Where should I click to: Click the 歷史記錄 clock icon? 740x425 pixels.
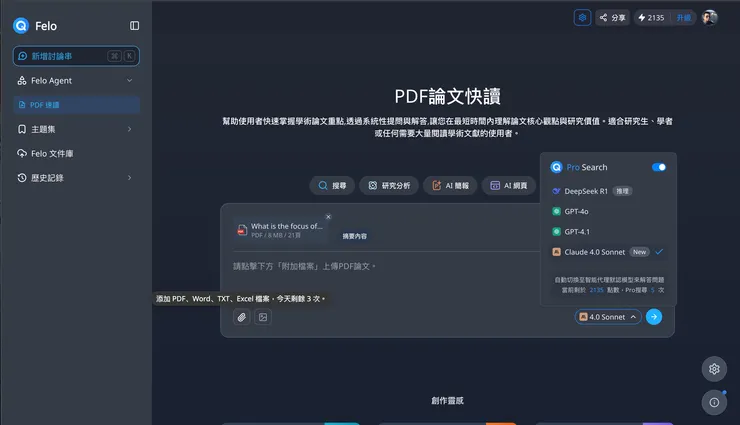click(22, 178)
